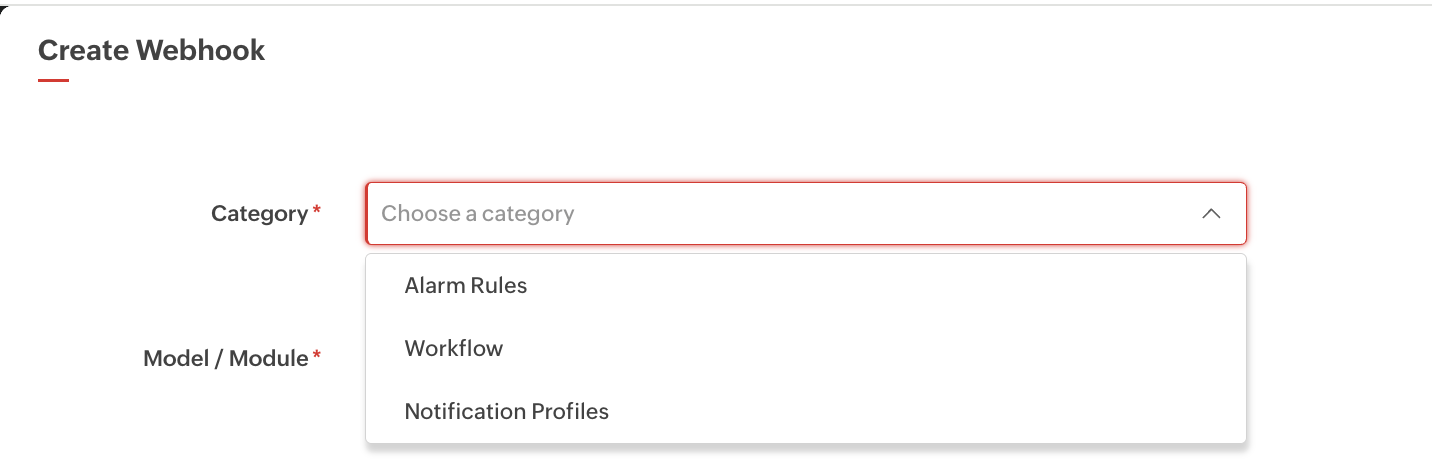The width and height of the screenshot is (1432, 472).
Task: Click the red asterisk beside Category
Action: click(x=317, y=211)
